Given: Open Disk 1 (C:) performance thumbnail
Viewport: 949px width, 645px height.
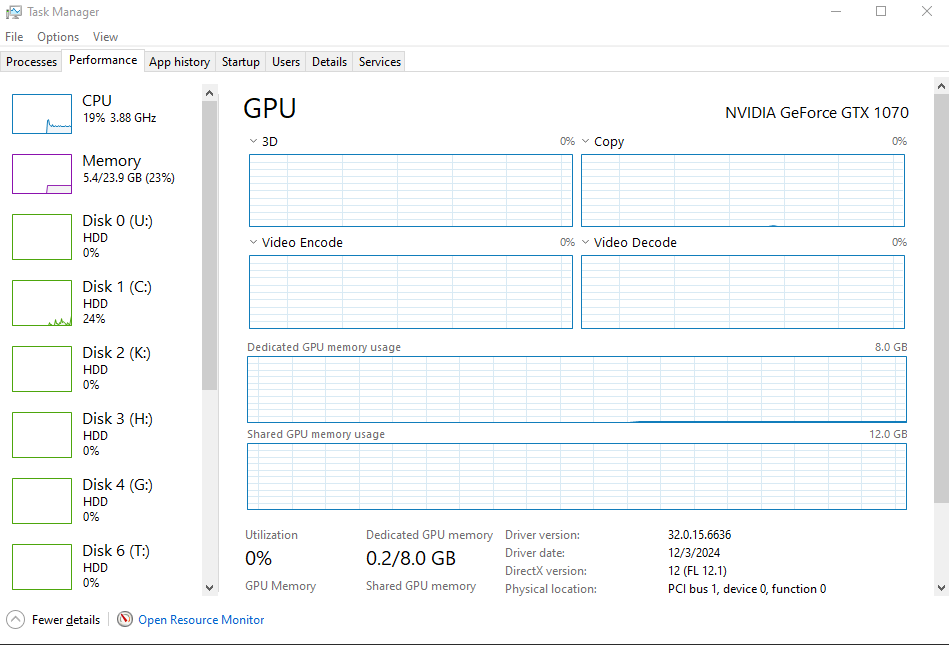Looking at the screenshot, I should tap(42, 303).
